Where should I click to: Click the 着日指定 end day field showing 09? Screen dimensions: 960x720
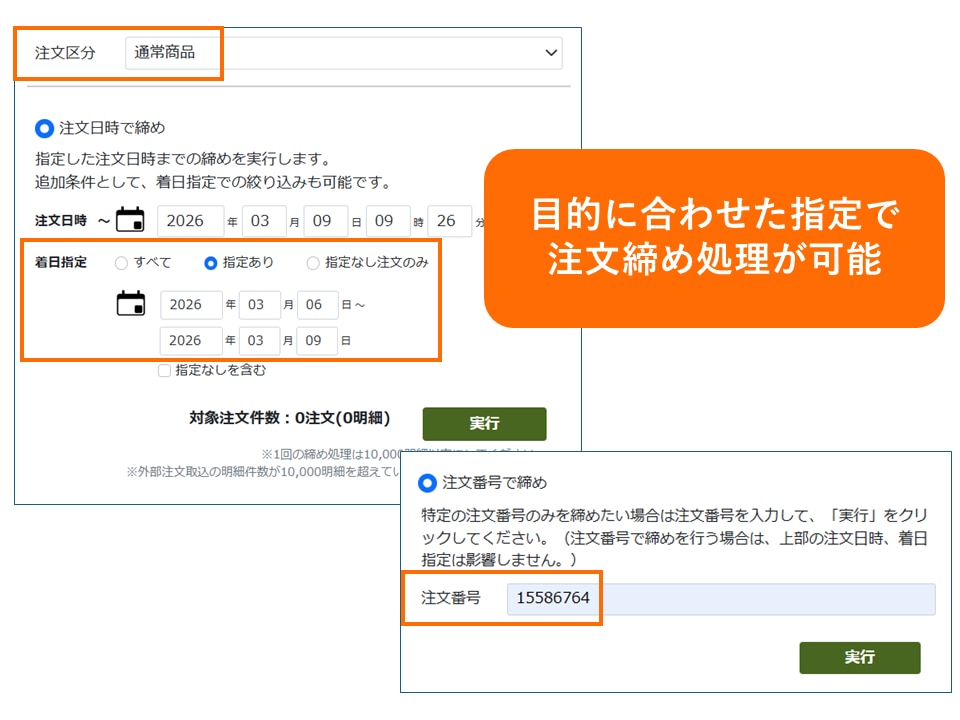click(x=318, y=340)
